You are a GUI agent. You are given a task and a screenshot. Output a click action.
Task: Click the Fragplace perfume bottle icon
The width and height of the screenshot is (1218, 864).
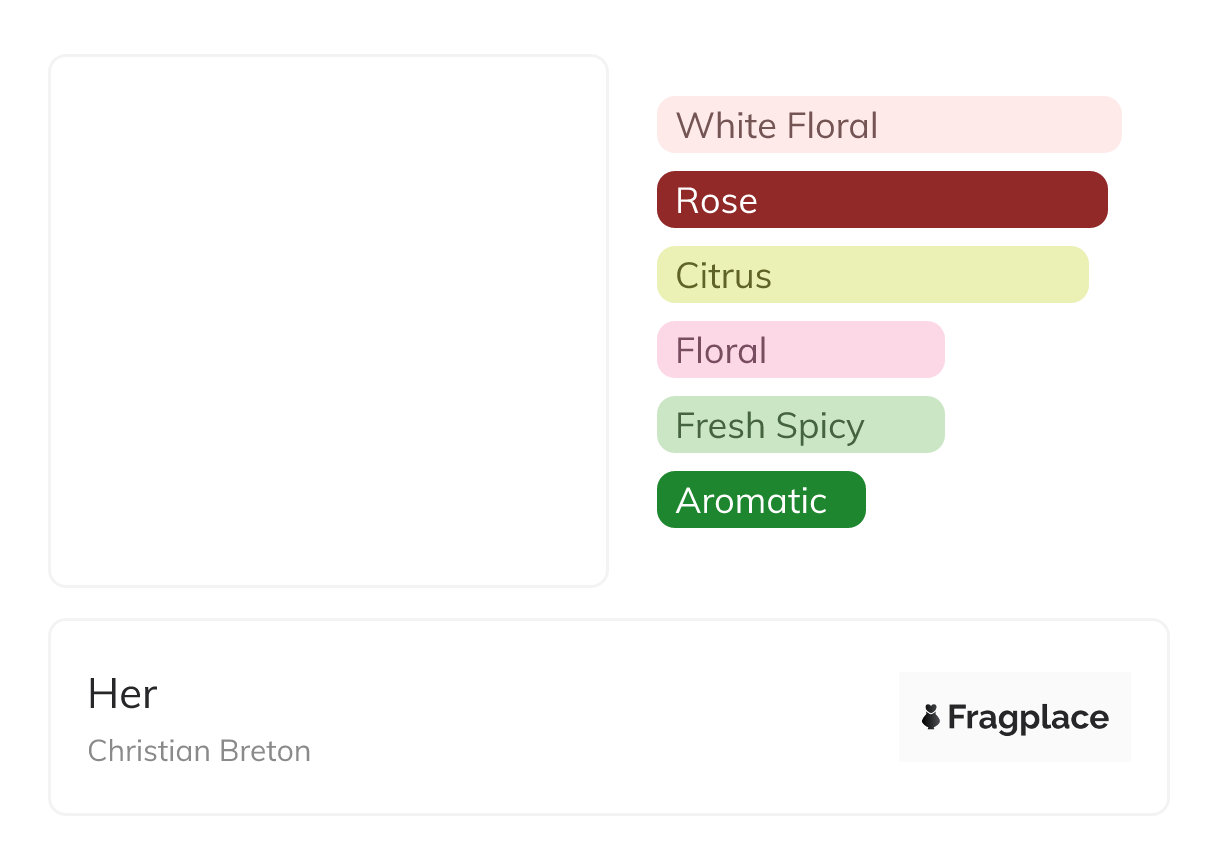coord(931,717)
